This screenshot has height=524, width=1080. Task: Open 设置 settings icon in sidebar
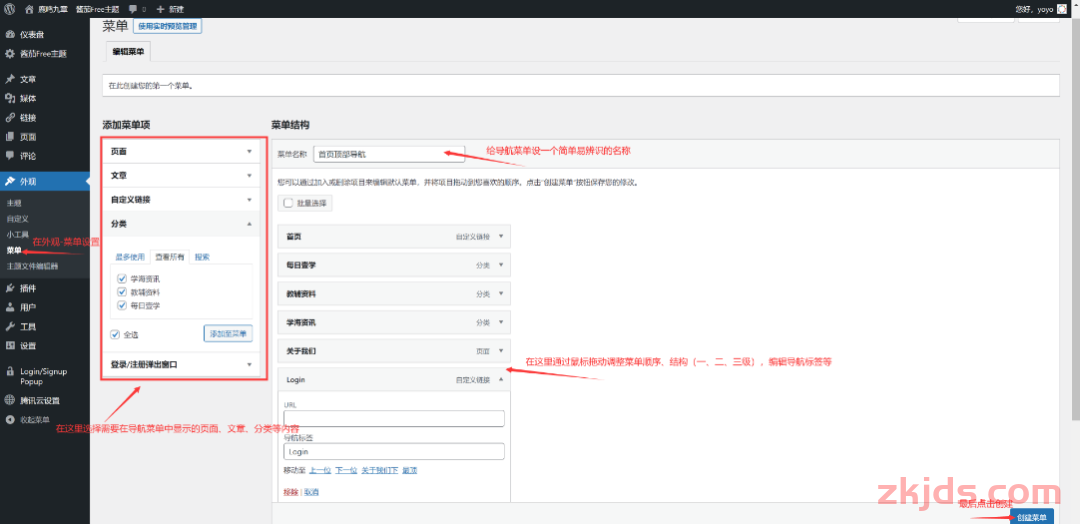(10, 346)
